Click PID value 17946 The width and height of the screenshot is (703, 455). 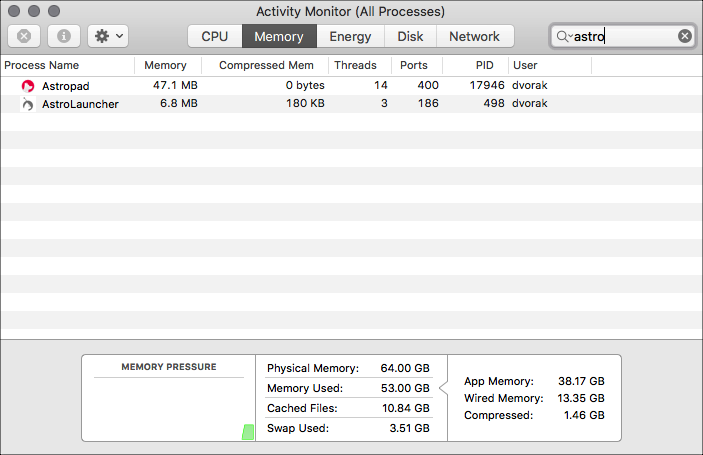coord(487,85)
